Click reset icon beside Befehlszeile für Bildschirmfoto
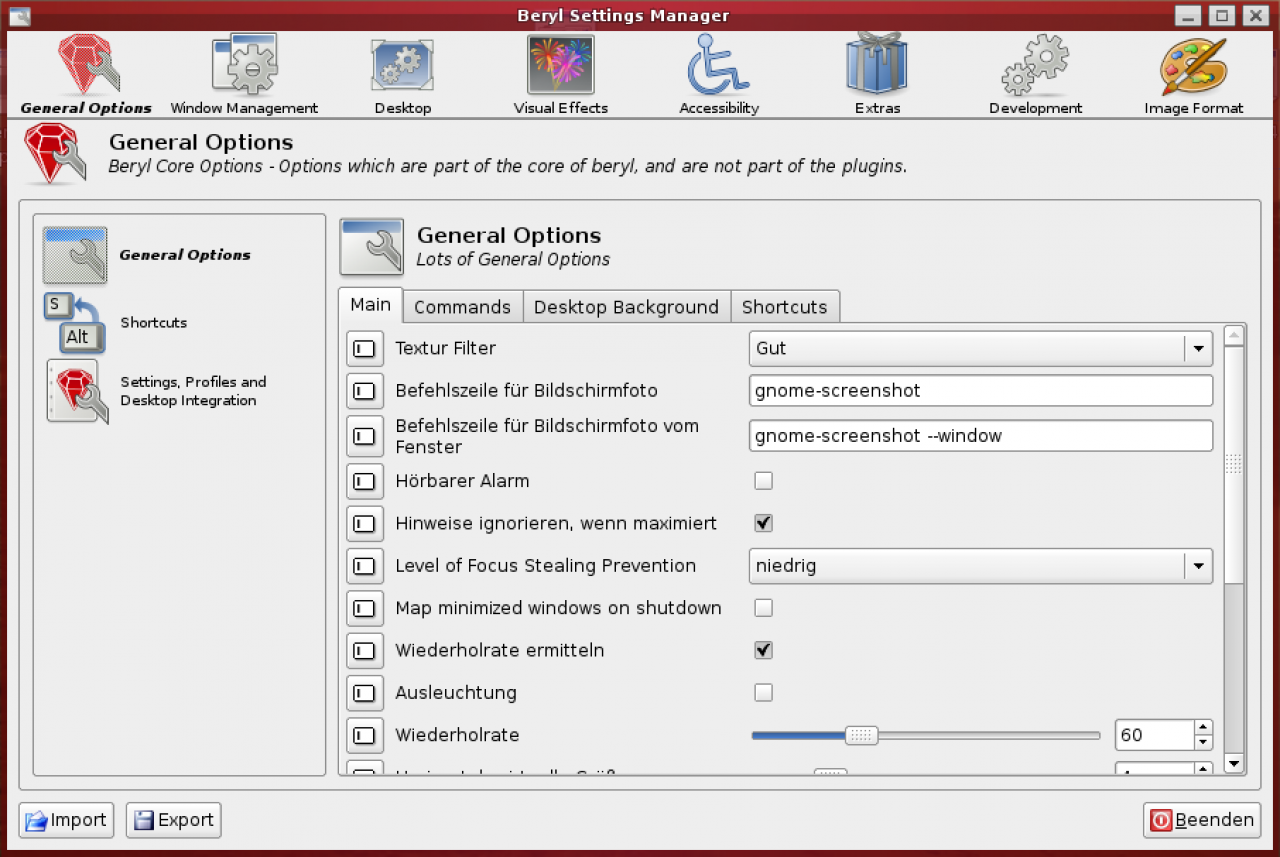Image resolution: width=1280 pixels, height=857 pixels. [365, 391]
